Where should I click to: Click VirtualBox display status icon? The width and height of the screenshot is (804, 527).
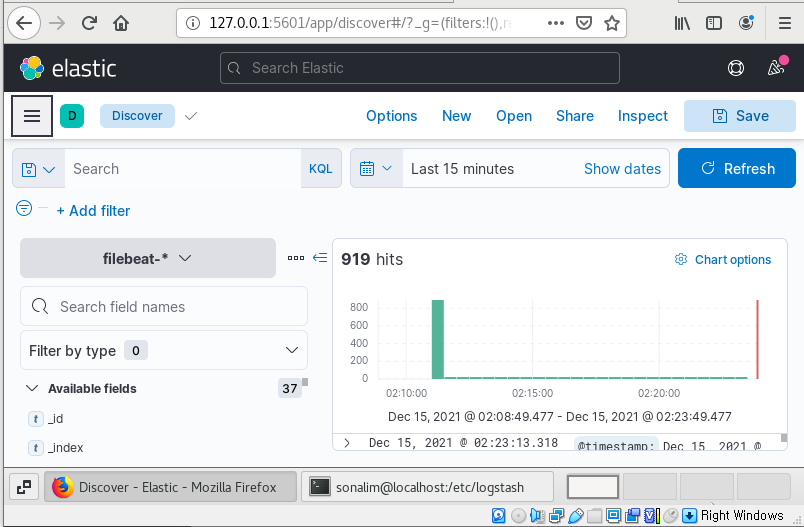pyautogui.click(x=613, y=515)
